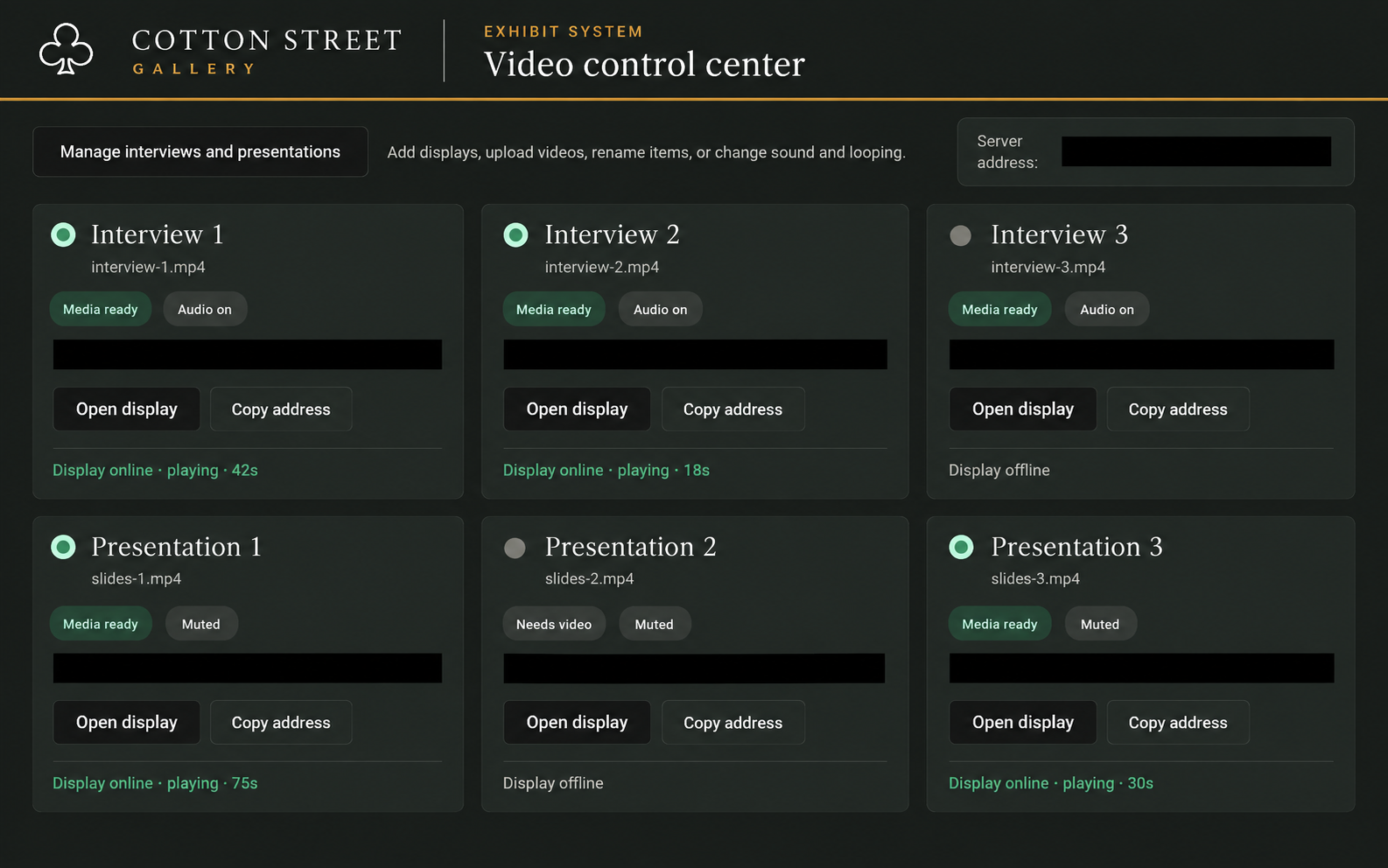1388x868 pixels.
Task: Click the Presentation 2 address field
Action: [694, 668]
